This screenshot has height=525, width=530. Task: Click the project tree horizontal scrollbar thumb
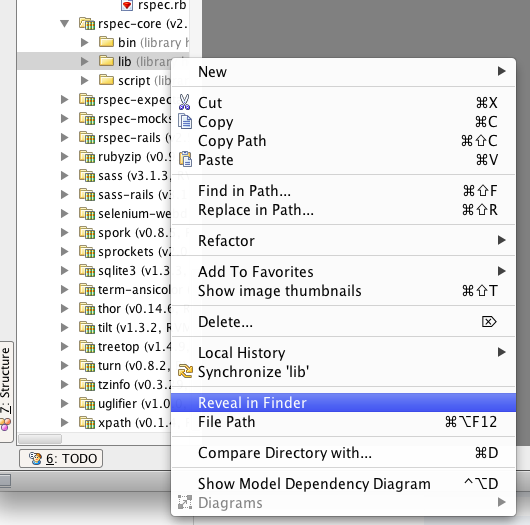point(40,439)
